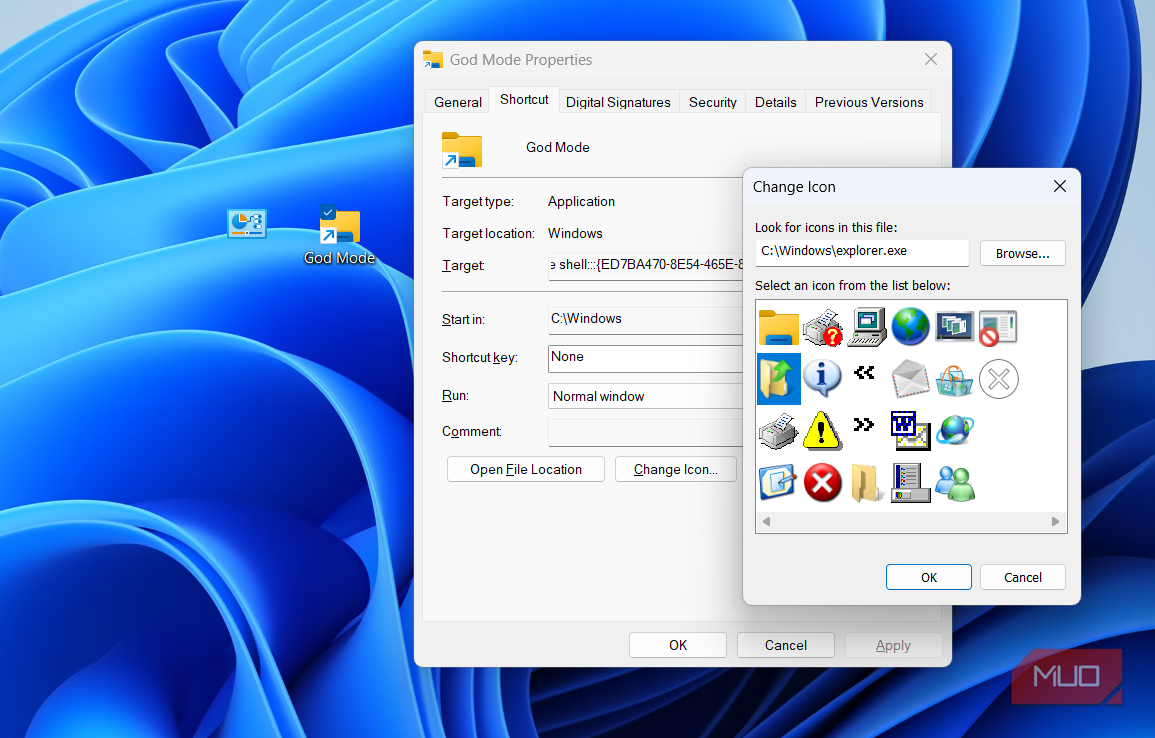Open the General tab
Screen dimensions: 1155x738
pos(457,102)
